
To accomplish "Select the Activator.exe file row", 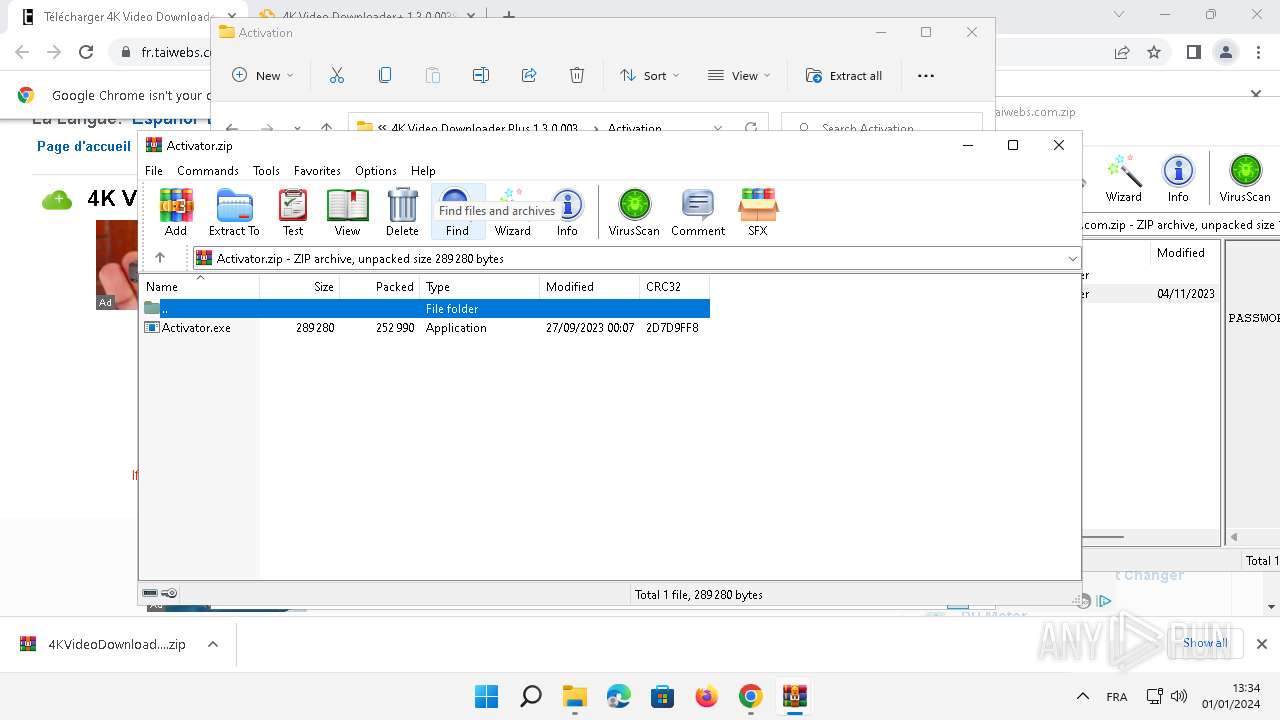I will click(x=425, y=328).
